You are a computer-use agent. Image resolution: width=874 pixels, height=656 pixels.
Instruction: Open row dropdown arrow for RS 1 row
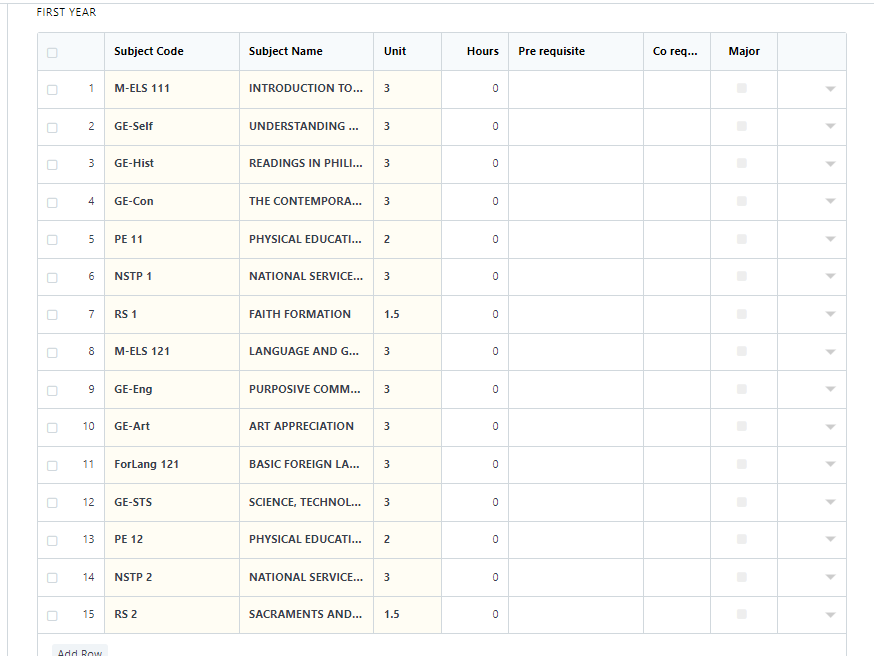[829, 315]
